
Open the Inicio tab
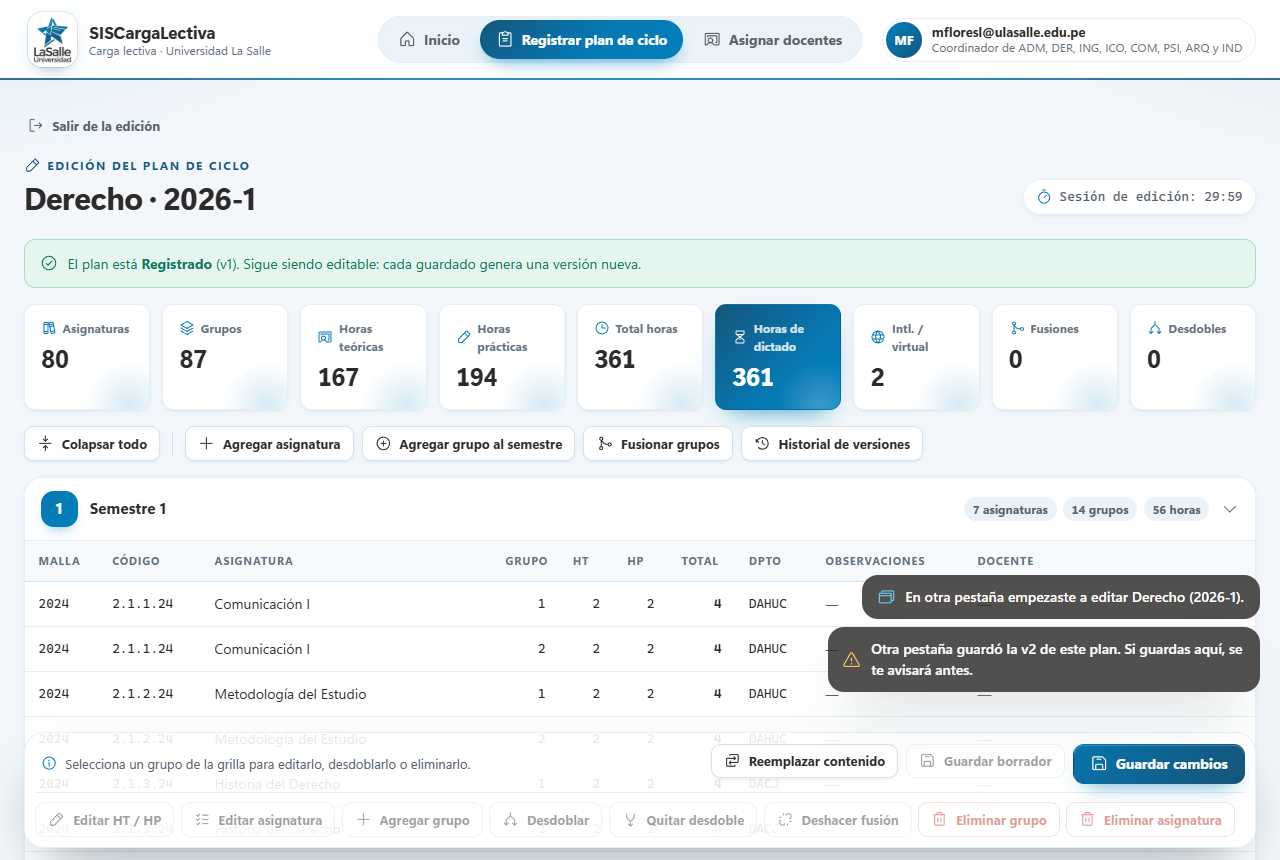[x=430, y=40]
